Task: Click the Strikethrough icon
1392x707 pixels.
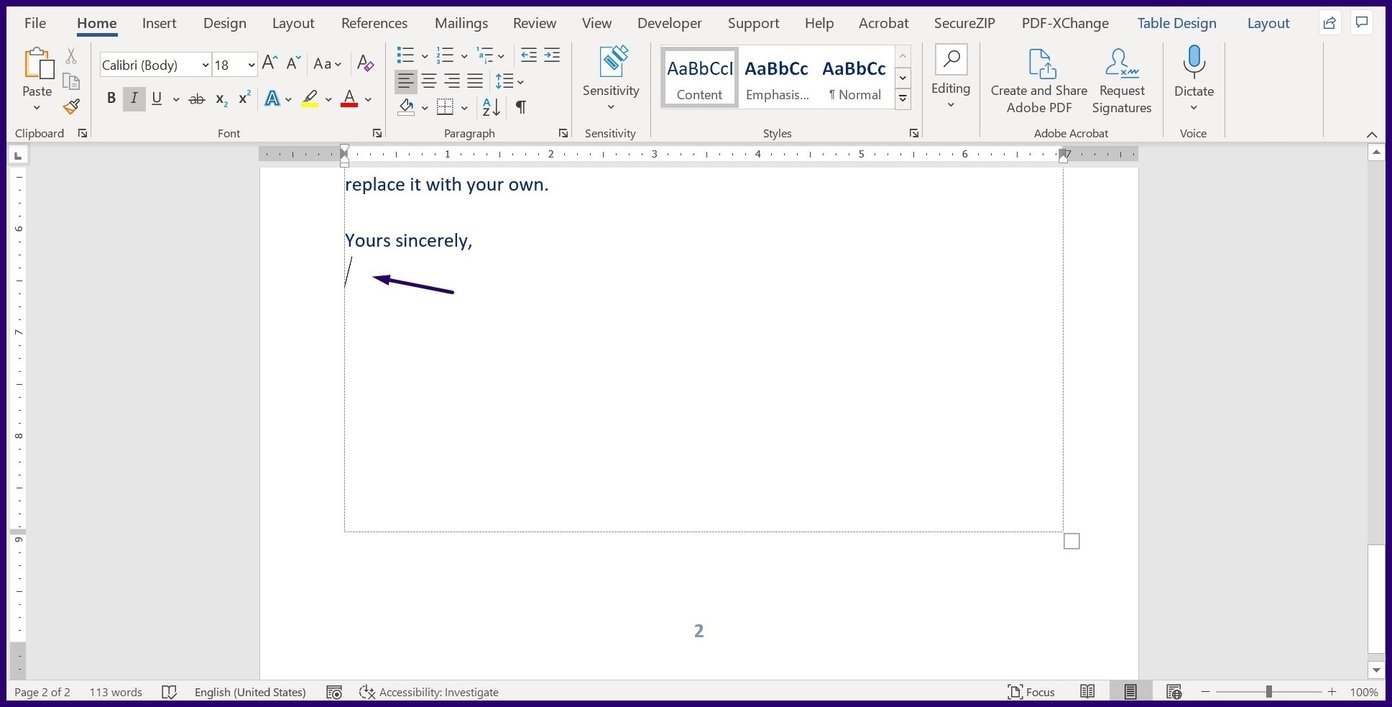Action: pyautogui.click(x=196, y=98)
